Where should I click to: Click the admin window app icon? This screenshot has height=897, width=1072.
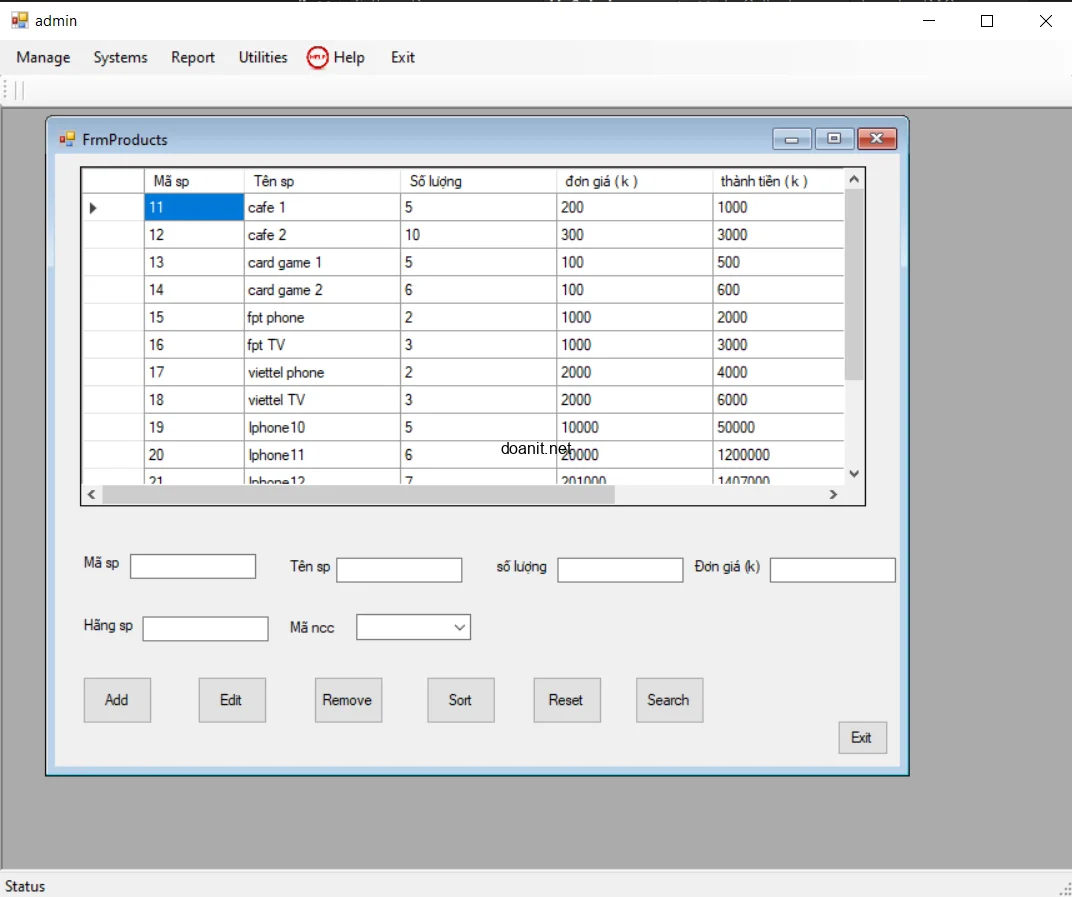19,20
